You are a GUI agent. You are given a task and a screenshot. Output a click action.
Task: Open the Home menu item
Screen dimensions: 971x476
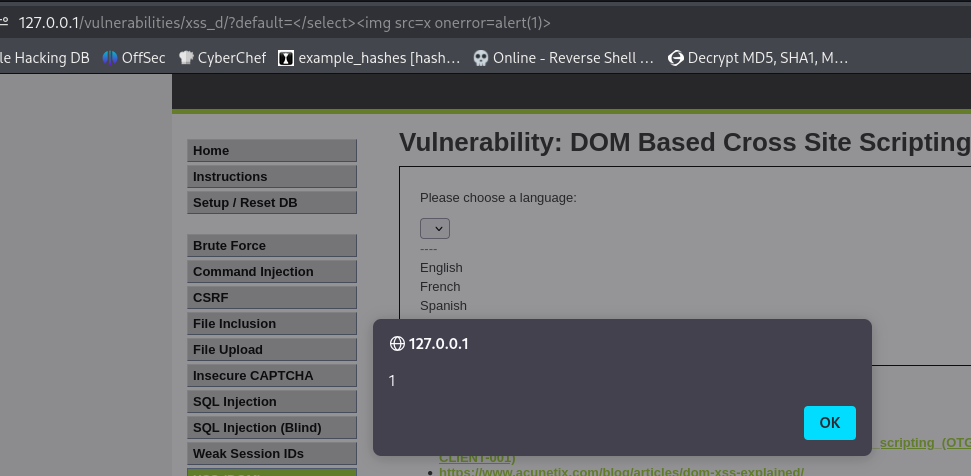click(271, 151)
